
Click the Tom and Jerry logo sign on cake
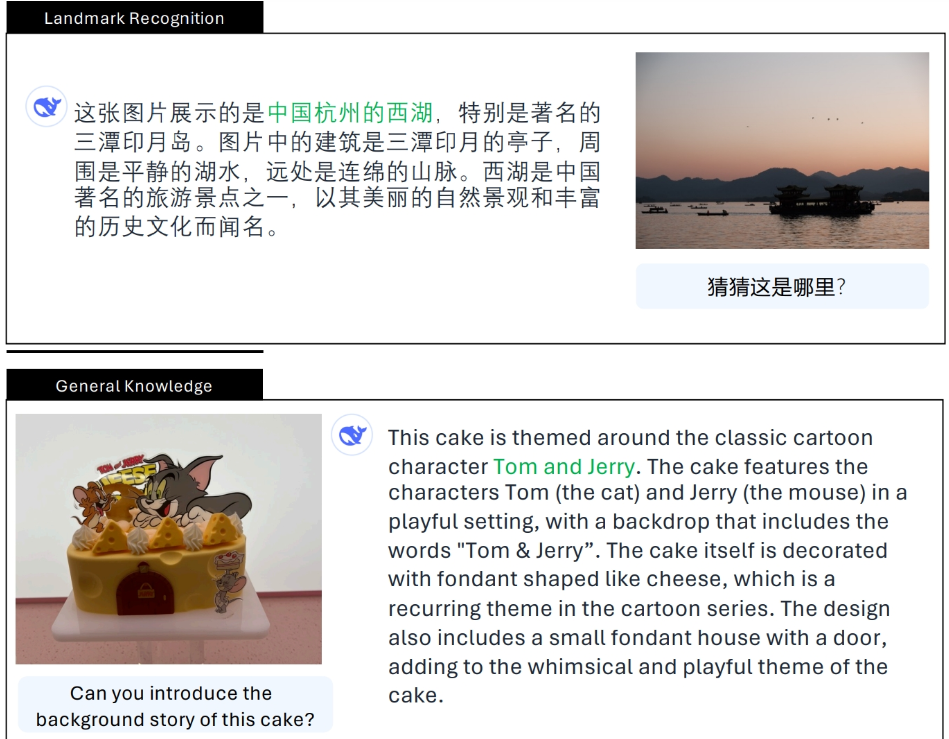point(126,469)
